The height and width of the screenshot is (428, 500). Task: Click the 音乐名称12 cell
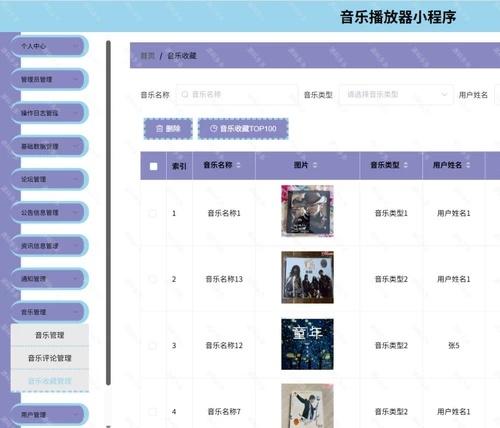[x=224, y=346]
